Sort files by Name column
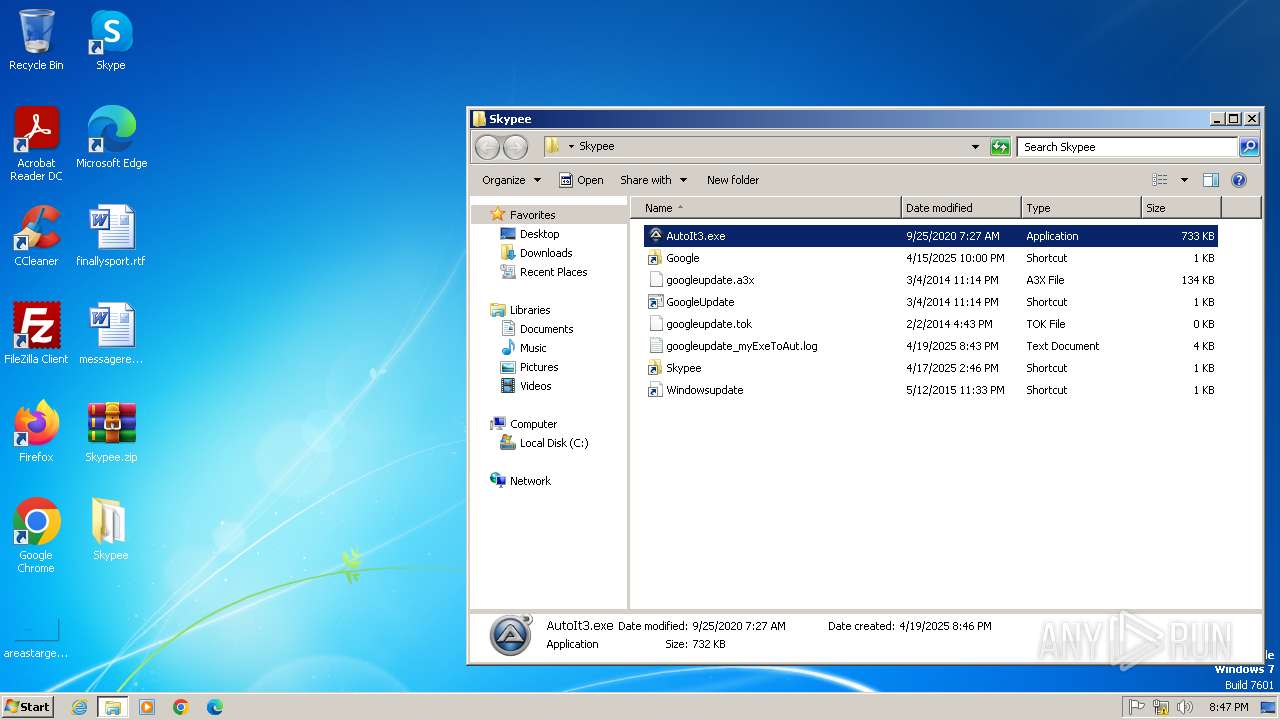1280x720 pixels. pyautogui.click(x=767, y=208)
